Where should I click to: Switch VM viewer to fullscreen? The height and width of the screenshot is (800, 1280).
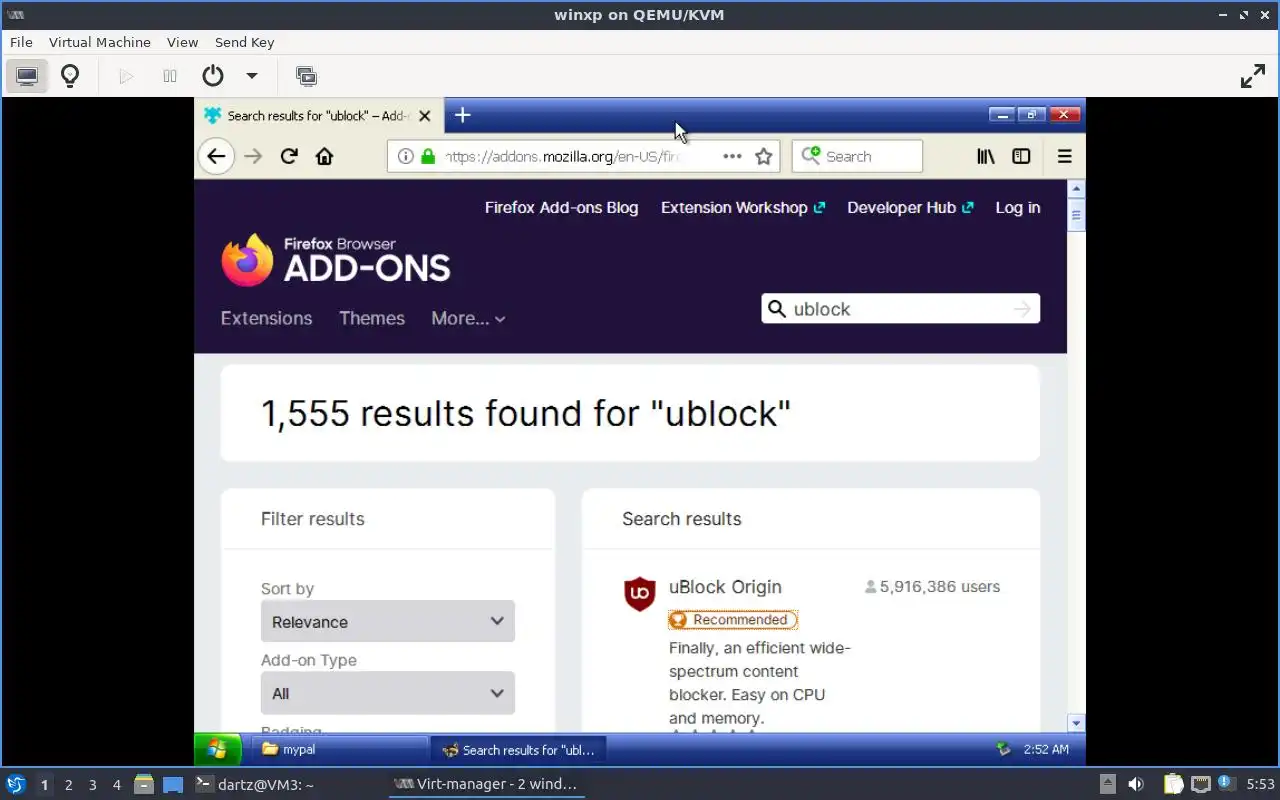[1253, 76]
